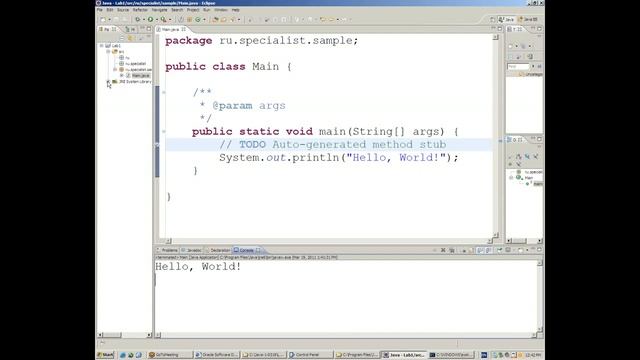Open the Refactor menu
This screenshot has width=640, height=360.
click(140, 10)
